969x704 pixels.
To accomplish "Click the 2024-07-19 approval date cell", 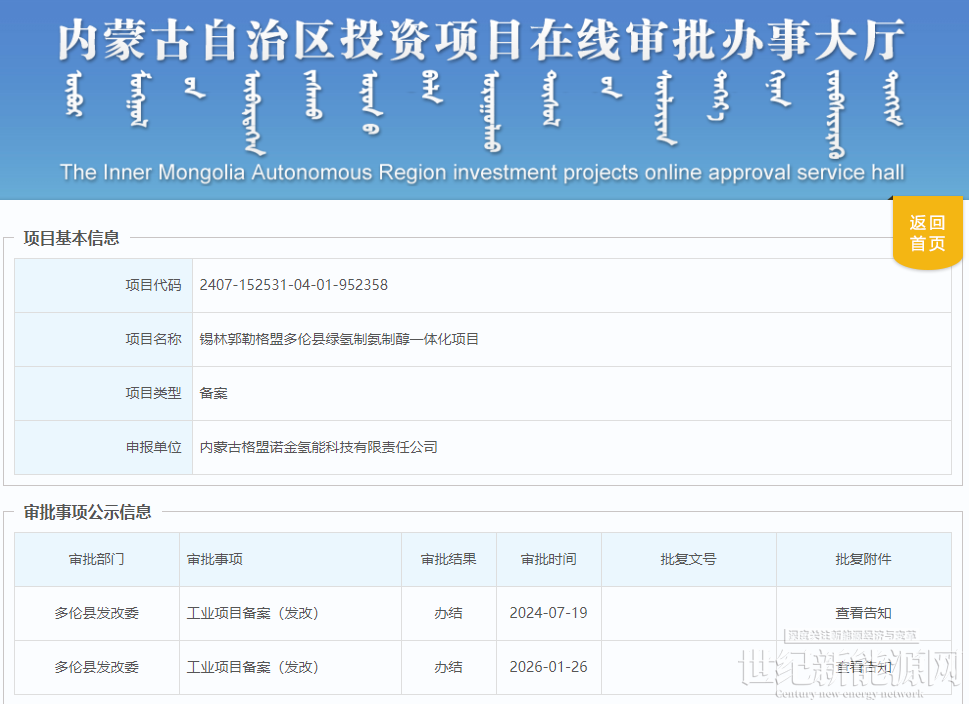I will point(548,613).
